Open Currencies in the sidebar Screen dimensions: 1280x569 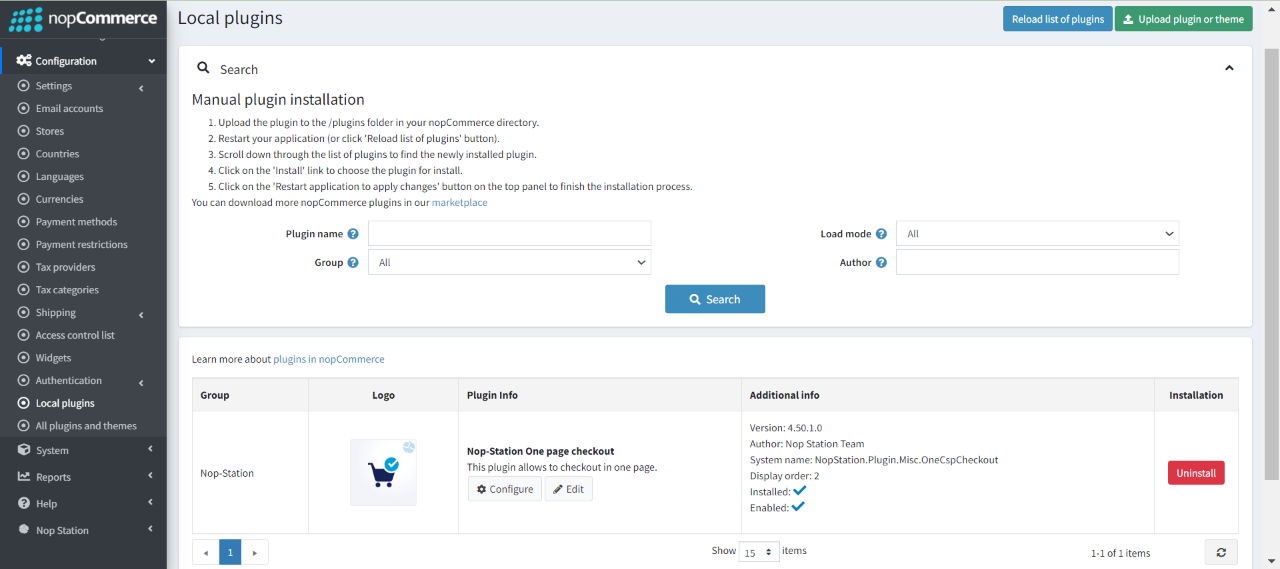coord(60,199)
